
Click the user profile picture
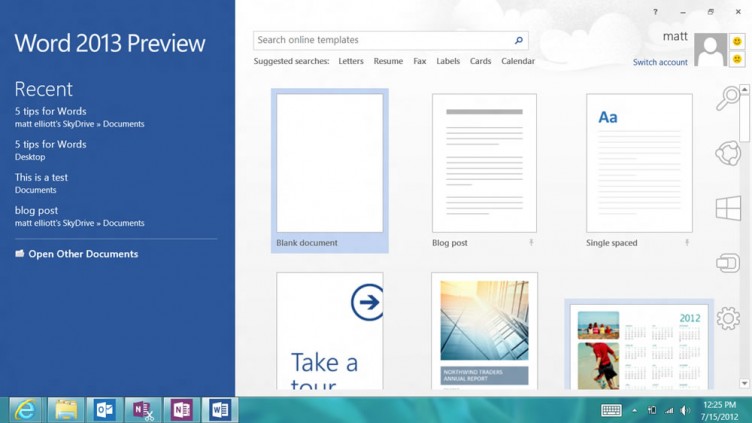click(710, 50)
